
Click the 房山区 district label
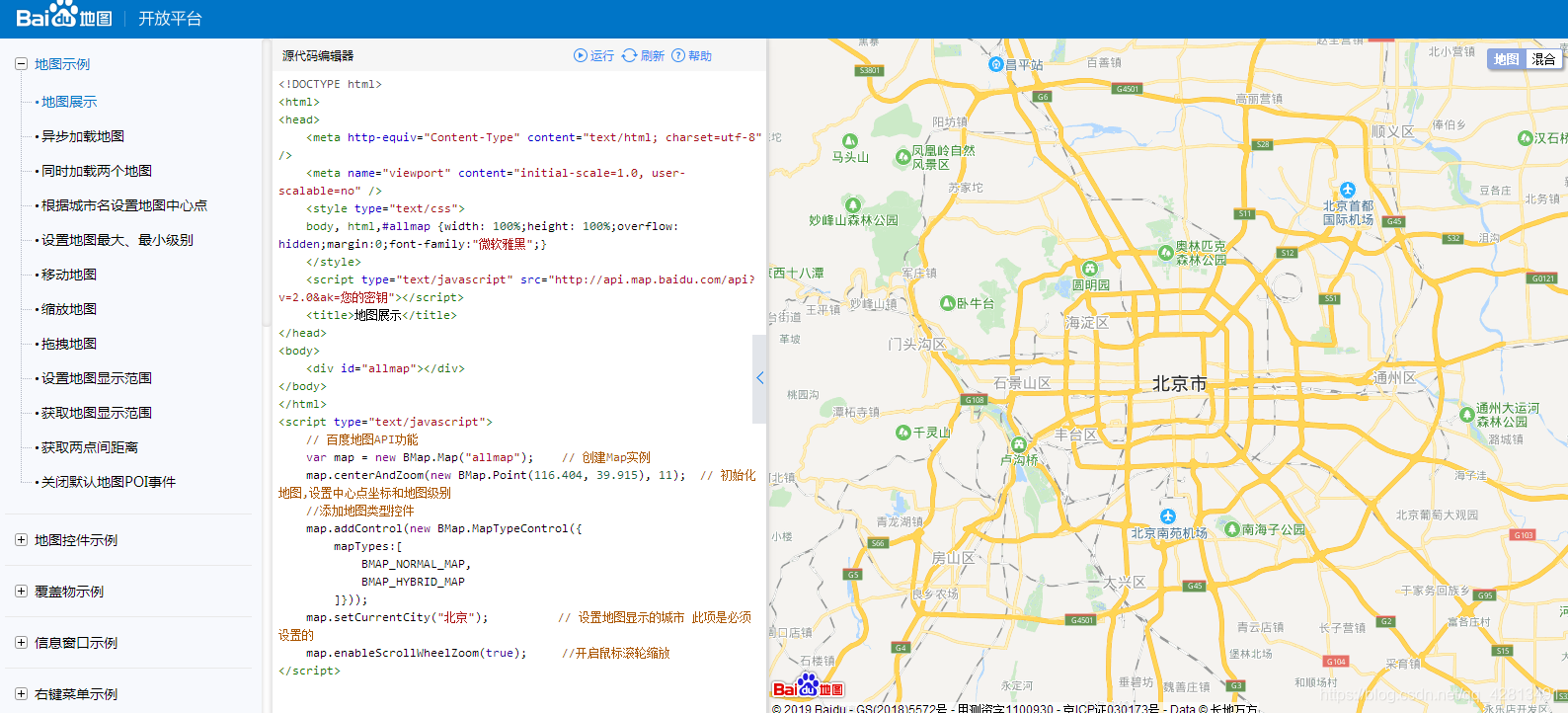click(x=953, y=558)
